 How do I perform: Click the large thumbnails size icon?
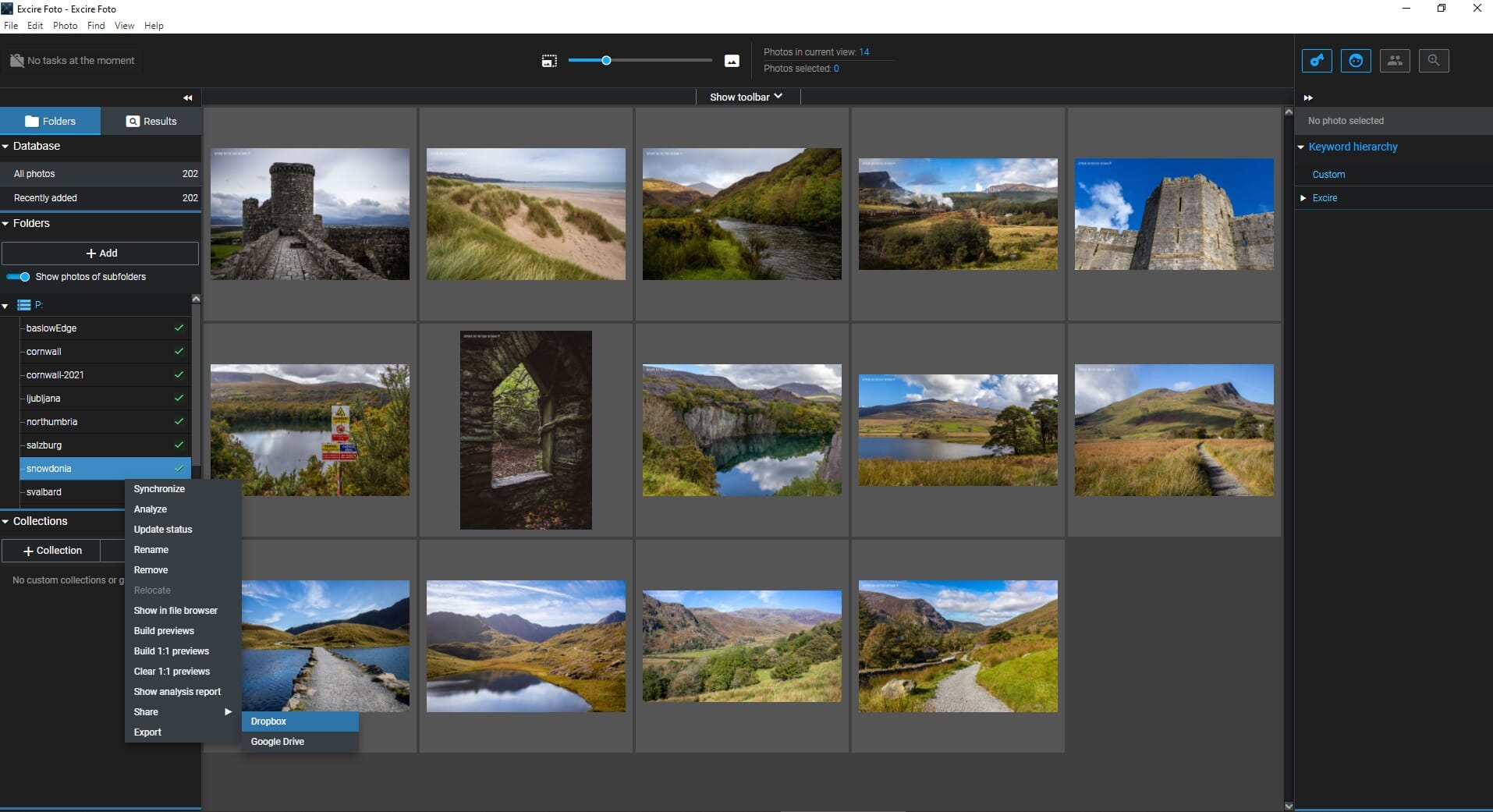pyautogui.click(x=732, y=61)
